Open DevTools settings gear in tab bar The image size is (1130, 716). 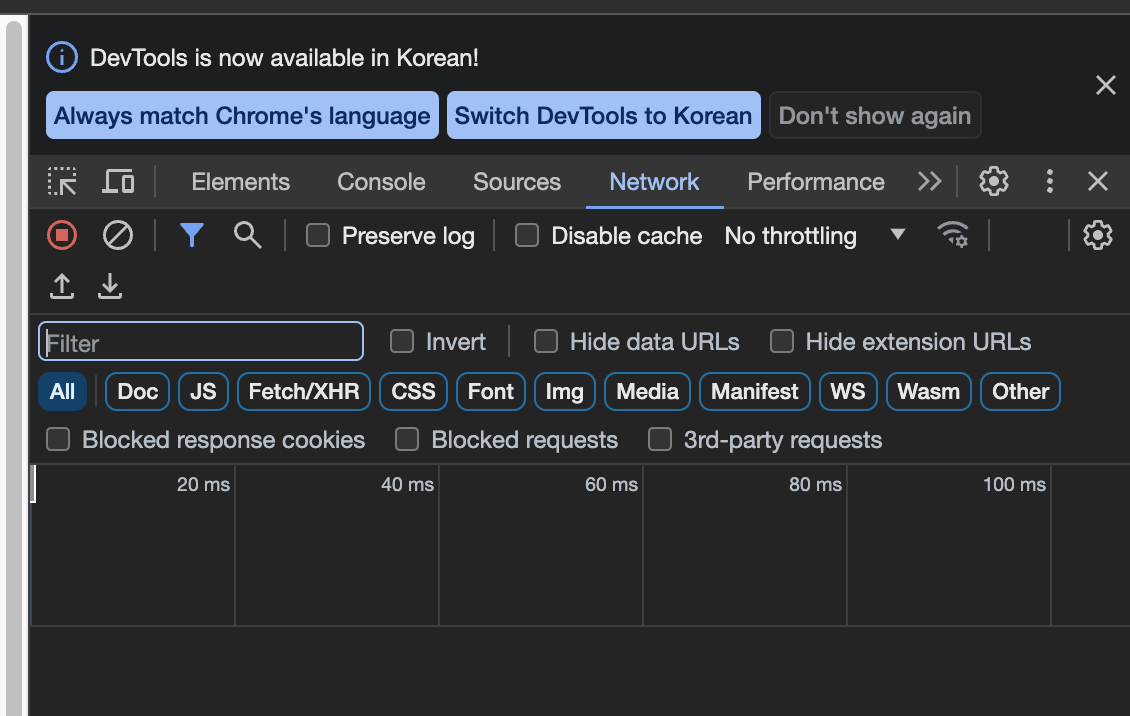[x=993, y=182]
